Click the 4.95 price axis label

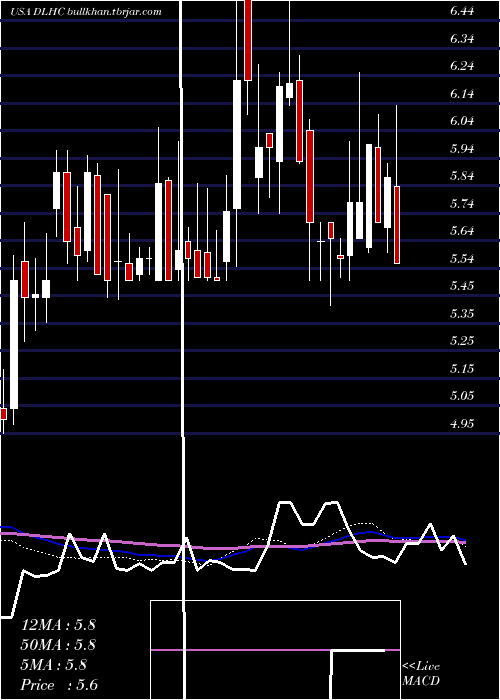462,423
